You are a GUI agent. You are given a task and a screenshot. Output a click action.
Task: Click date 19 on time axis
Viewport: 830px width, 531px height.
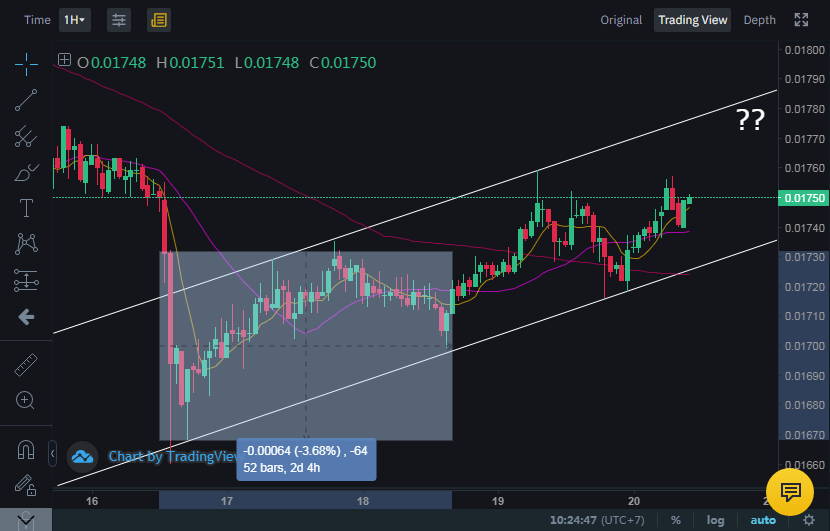[498, 501]
